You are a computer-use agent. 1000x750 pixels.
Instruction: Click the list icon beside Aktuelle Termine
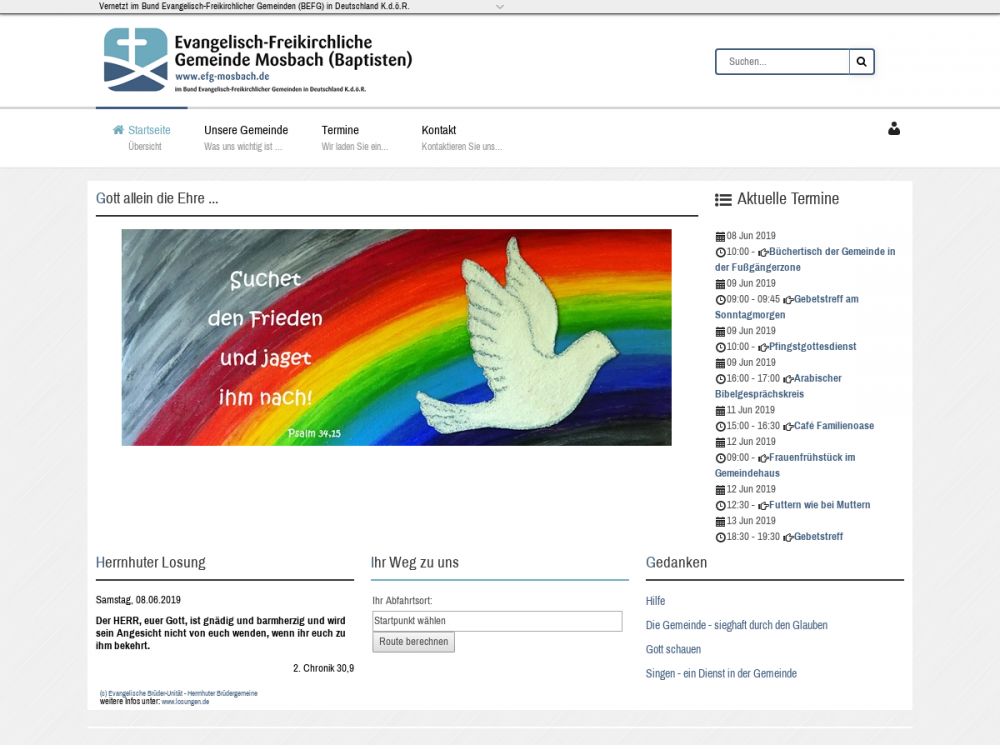723,199
